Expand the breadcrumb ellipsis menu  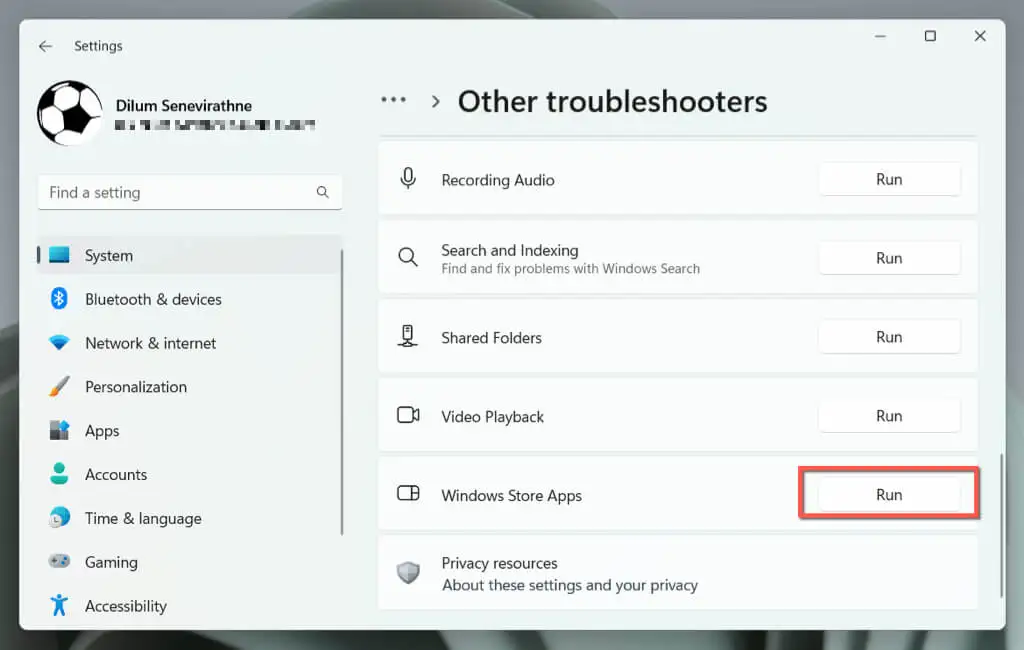393,101
